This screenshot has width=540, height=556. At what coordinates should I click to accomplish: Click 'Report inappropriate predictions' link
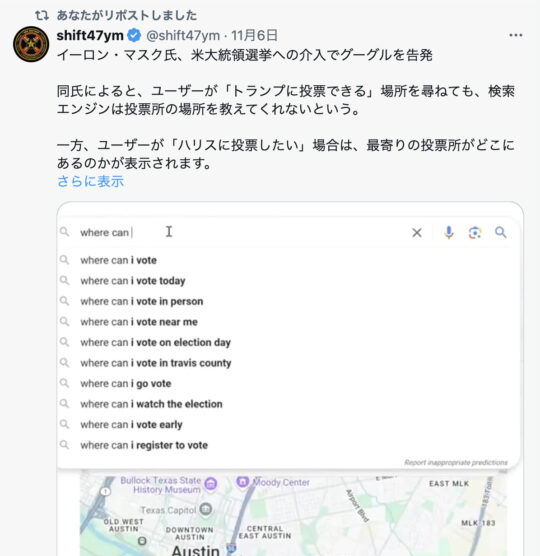pos(456,462)
